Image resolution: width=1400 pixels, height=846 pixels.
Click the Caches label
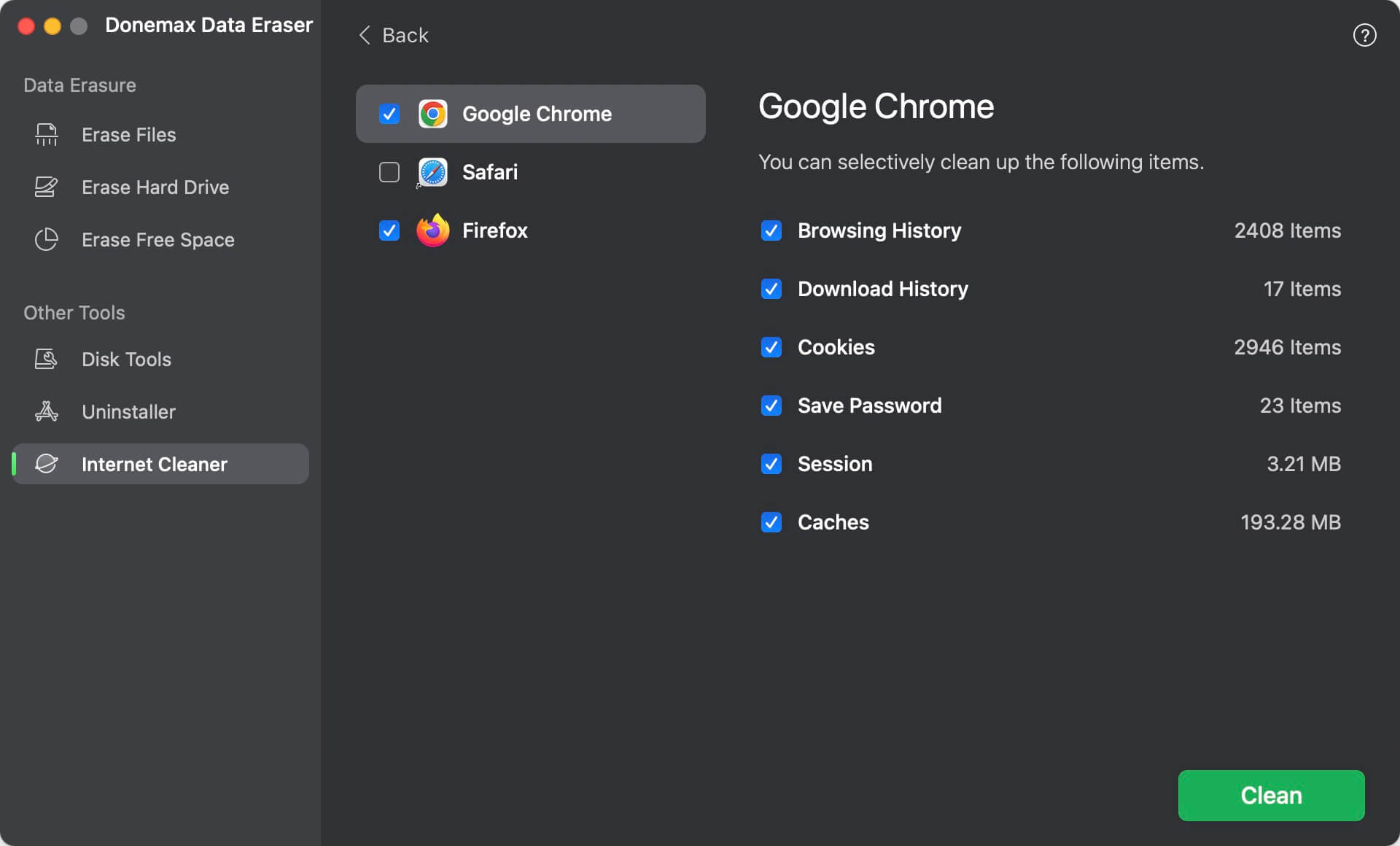(833, 522)
